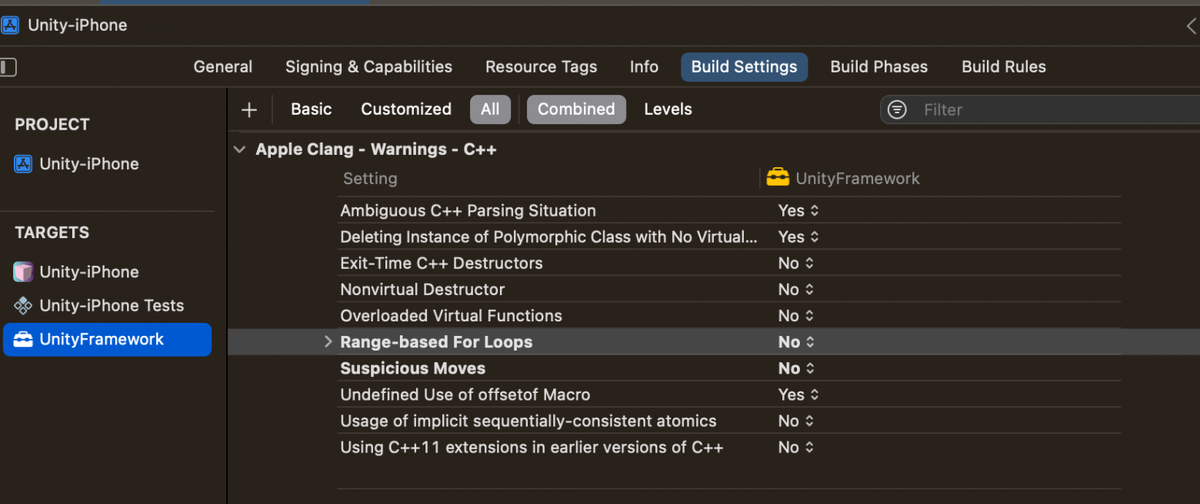Expand the Range-based For Loops setting
The height and width of the screenshot is (504, 1200).
click(327, 342)
